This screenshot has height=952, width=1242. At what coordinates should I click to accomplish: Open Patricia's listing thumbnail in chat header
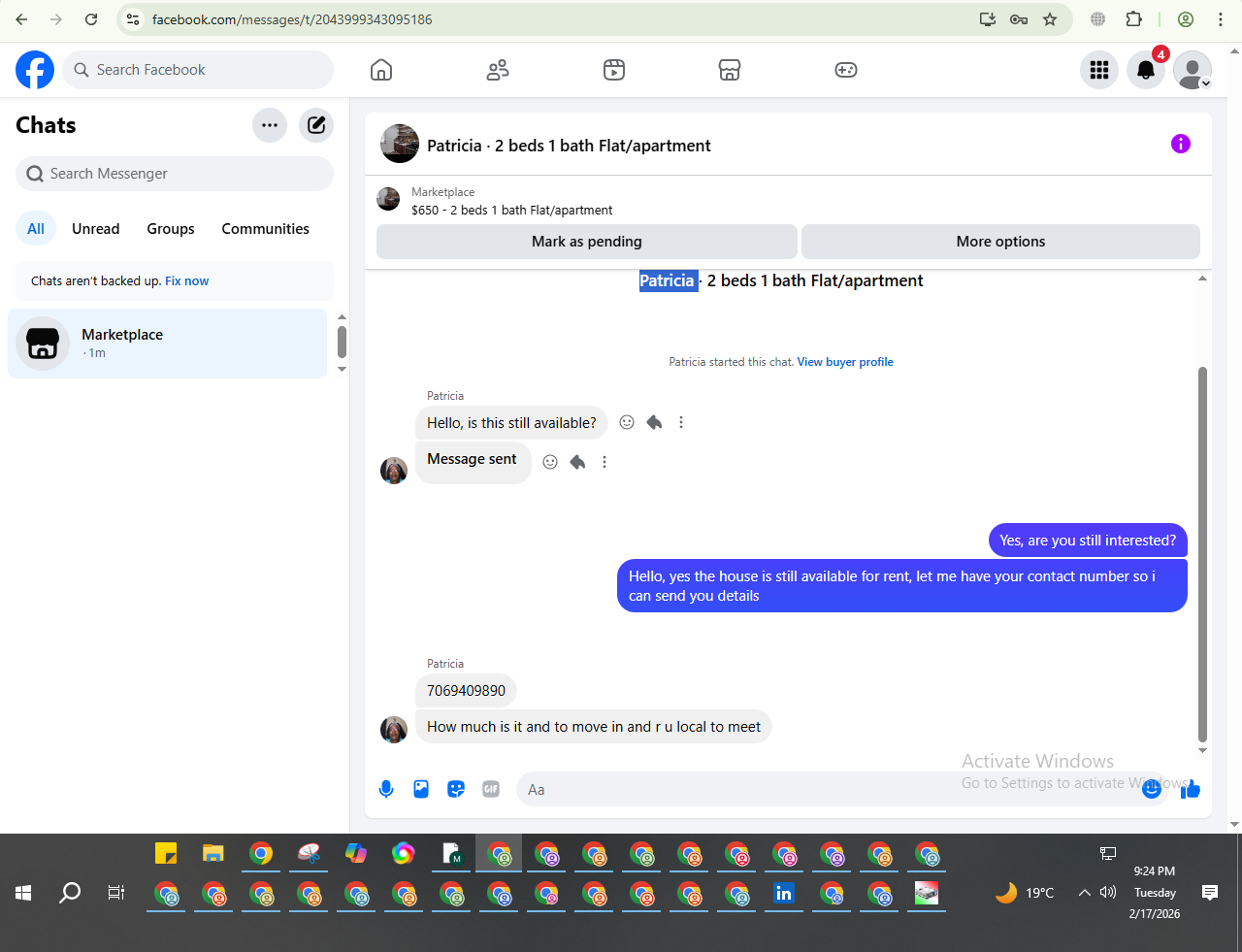400,144
